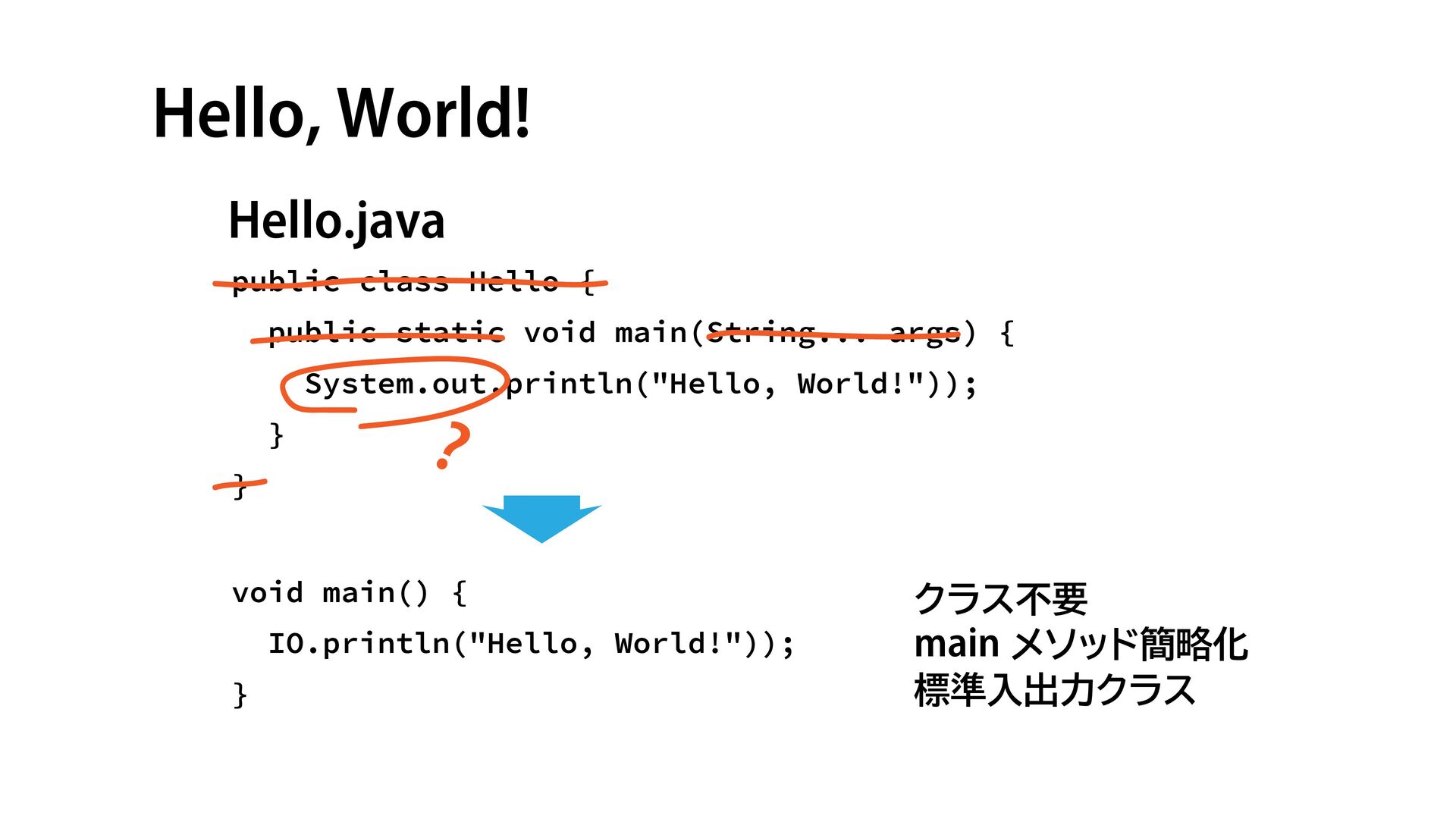The image size is (1456, 819).
Task: Click the IO.println code line
Action: (x=531, y=644)
